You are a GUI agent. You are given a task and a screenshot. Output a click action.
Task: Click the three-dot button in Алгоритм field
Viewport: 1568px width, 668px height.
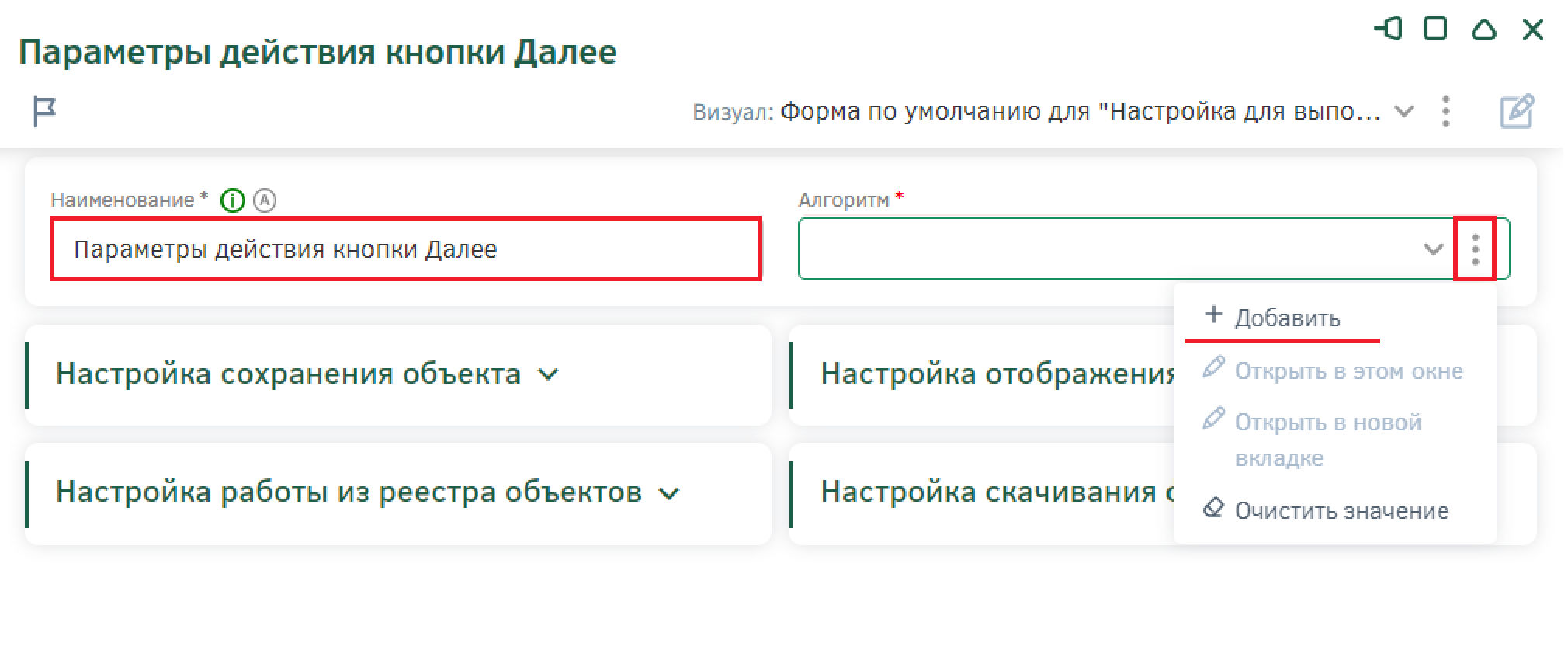point(1475,249)
